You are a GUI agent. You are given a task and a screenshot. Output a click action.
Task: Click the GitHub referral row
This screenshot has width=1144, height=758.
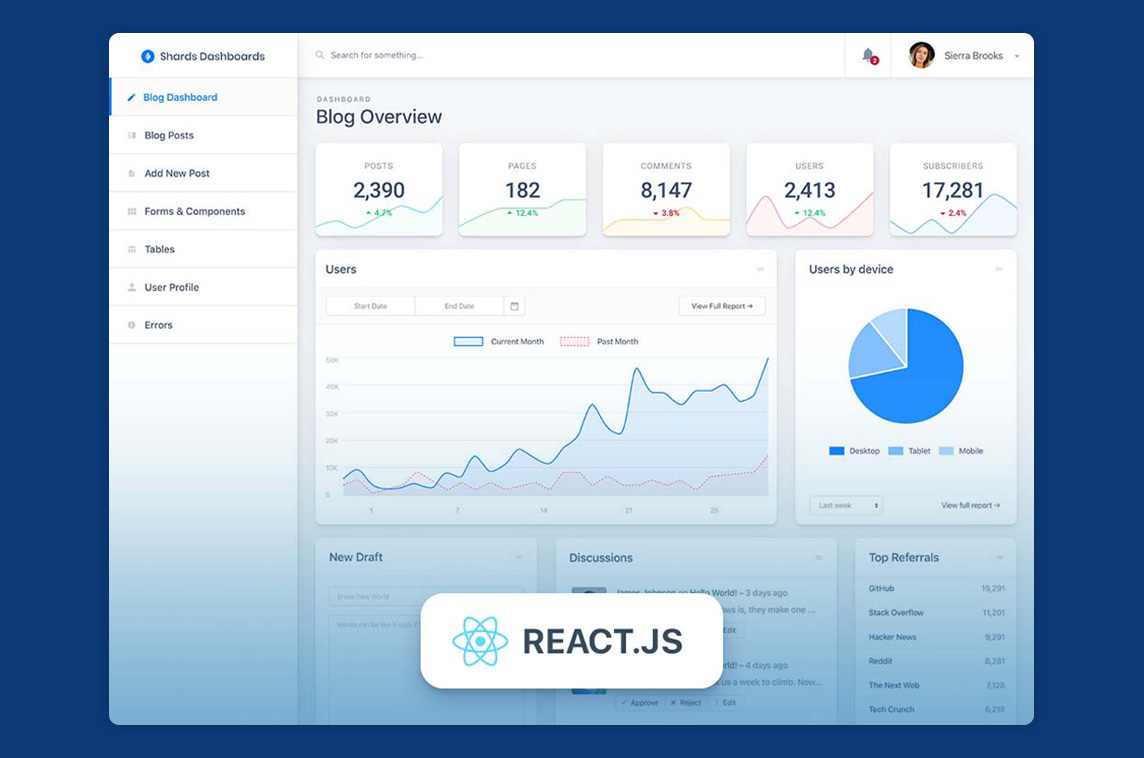point(936,588)
